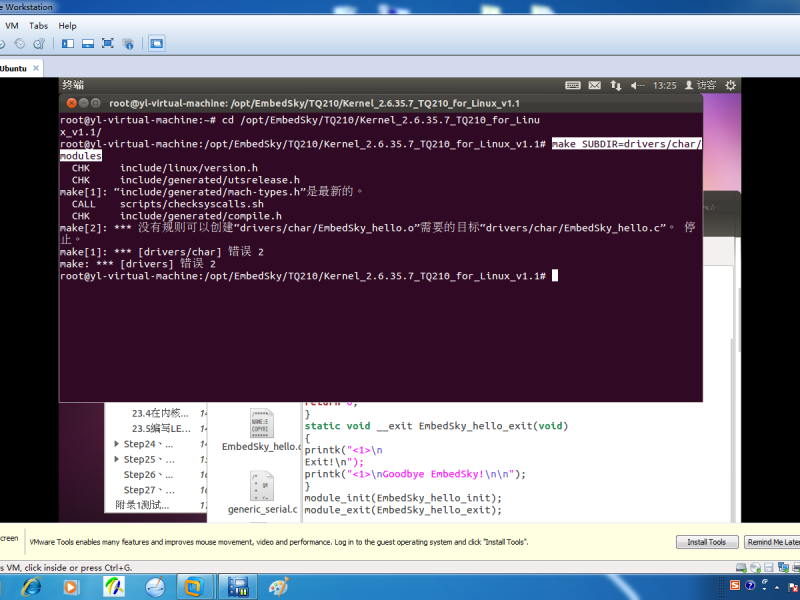Click the VMware full screen toolbar icon

107,43
